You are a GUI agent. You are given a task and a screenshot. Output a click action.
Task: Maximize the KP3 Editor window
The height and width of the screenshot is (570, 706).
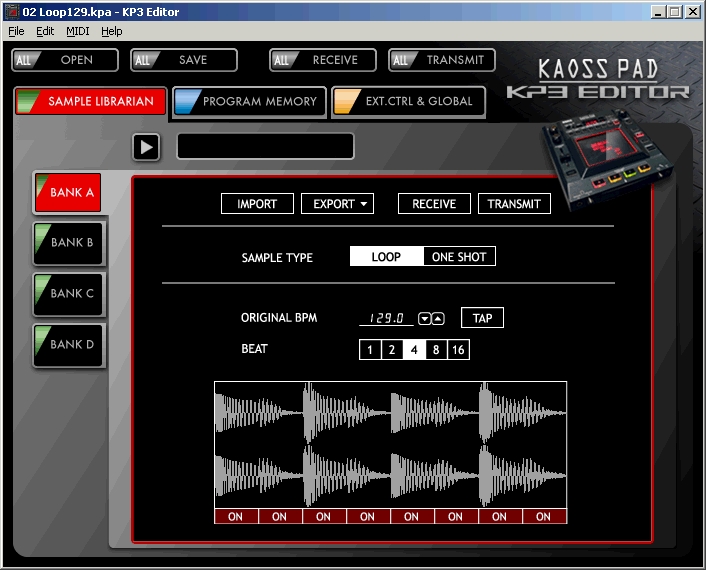[x=674, y=12]
